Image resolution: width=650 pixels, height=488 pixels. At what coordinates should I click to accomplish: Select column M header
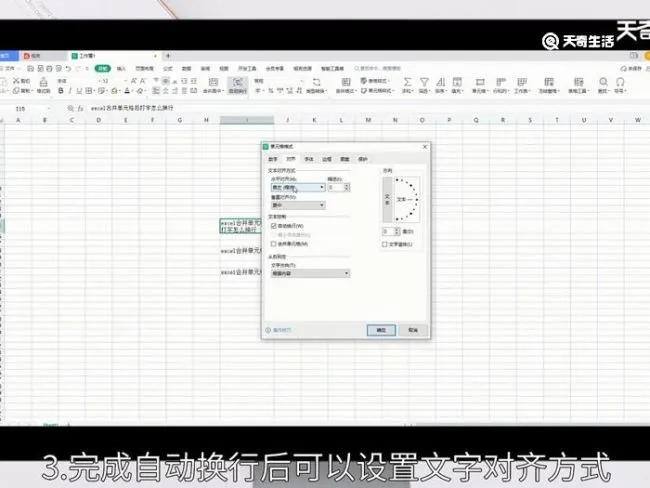click(368, 120)
